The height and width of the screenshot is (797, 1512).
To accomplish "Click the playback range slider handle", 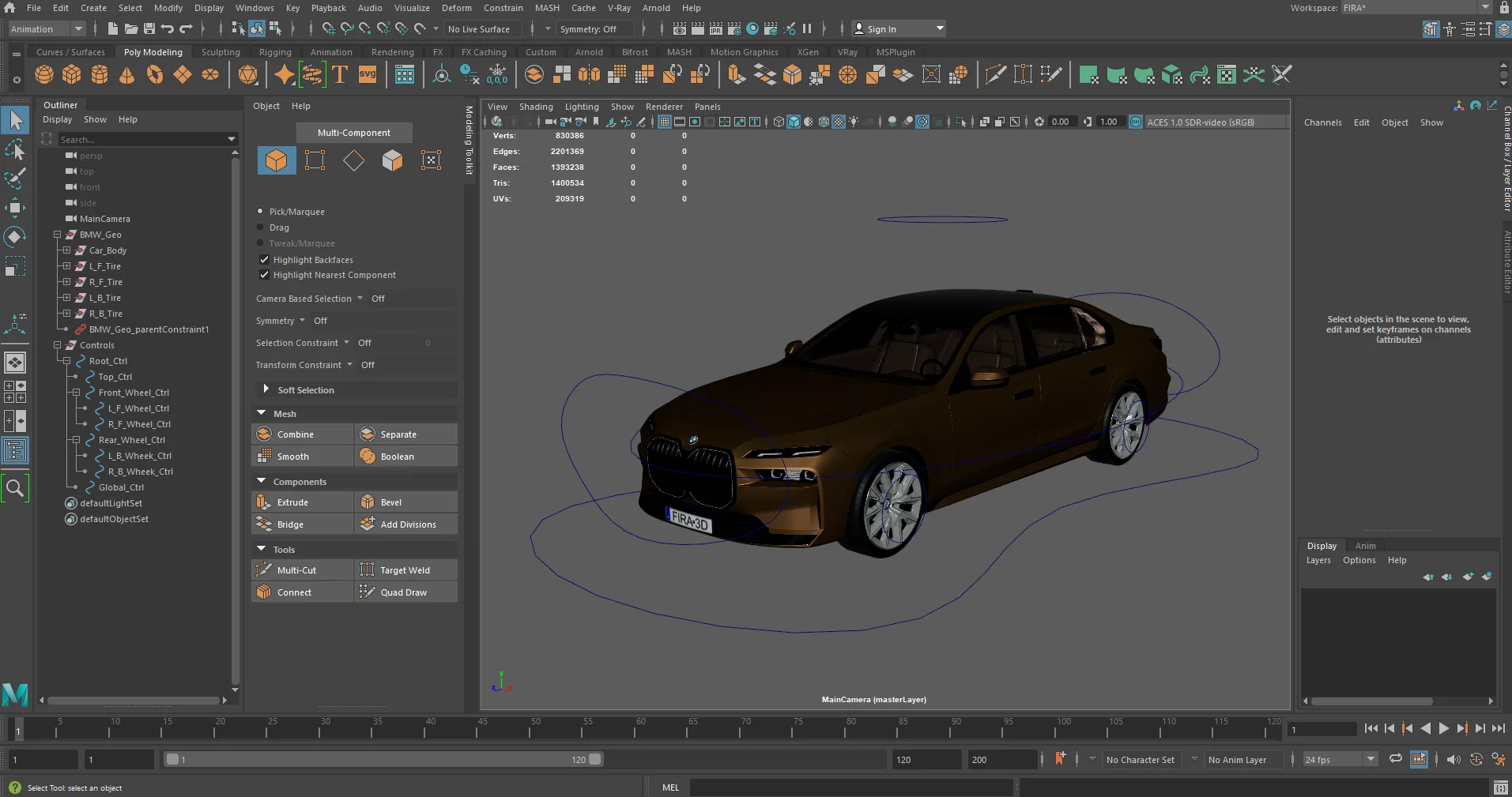I will [x=595, y=759].
